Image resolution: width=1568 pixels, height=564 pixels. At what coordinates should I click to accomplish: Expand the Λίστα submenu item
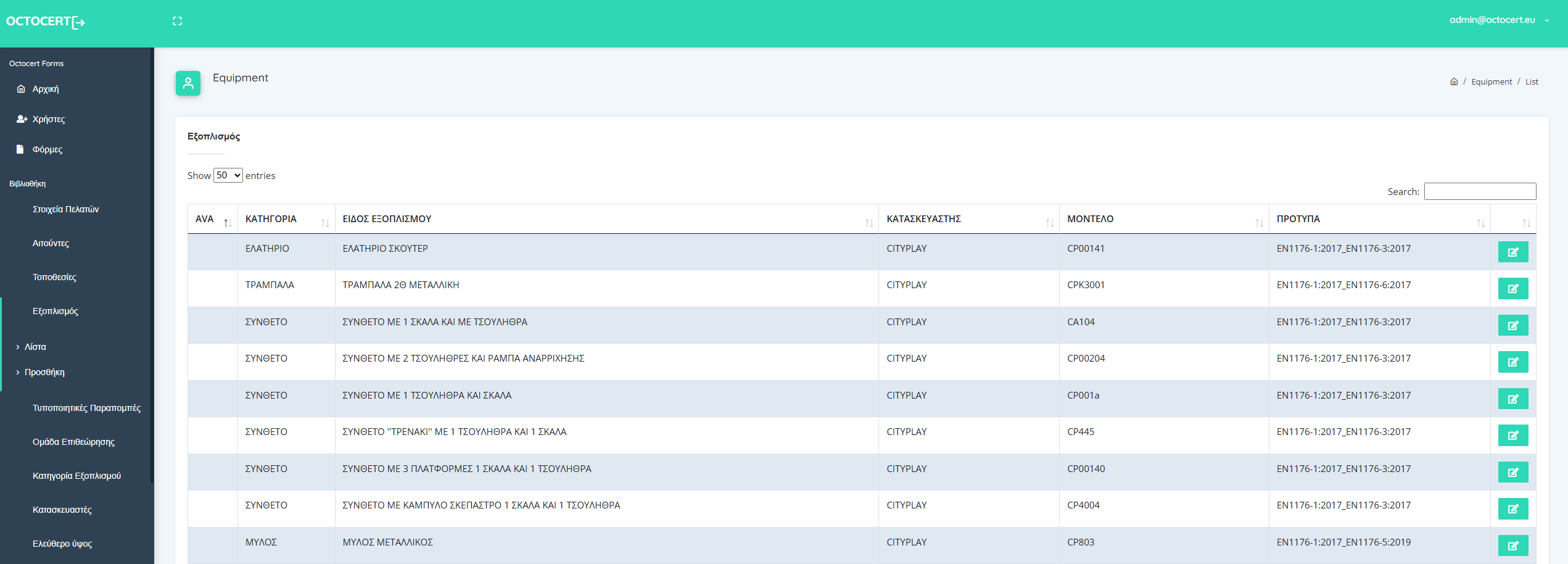click(35, 347)
